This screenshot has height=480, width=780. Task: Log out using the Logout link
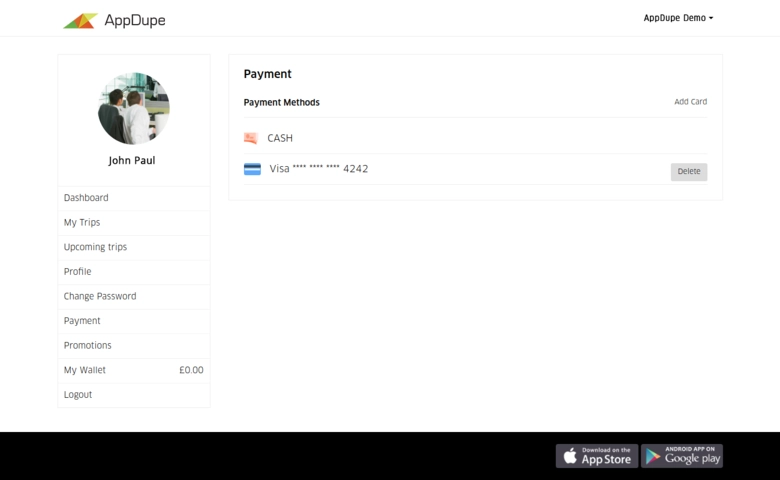pyautogui.click(x=134, y=395)
